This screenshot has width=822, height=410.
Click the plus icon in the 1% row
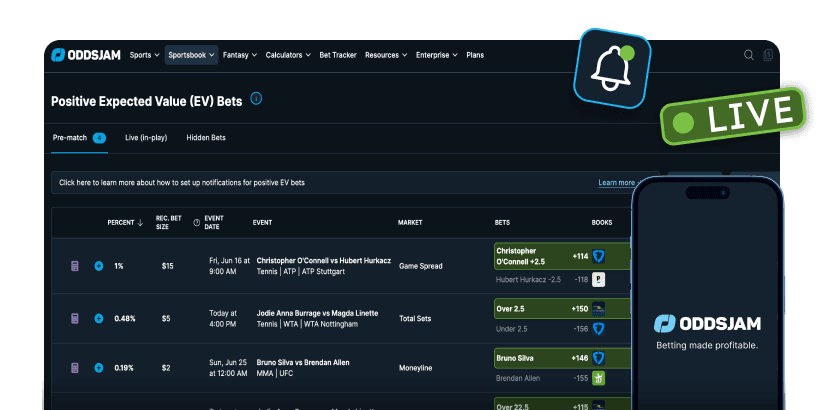click(99, 266)
